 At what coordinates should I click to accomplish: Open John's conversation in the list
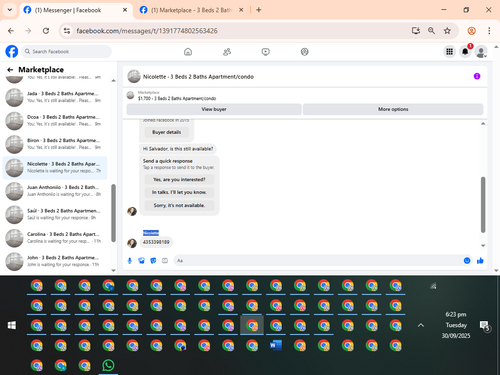pyautogui.click(x=55, y=261)
